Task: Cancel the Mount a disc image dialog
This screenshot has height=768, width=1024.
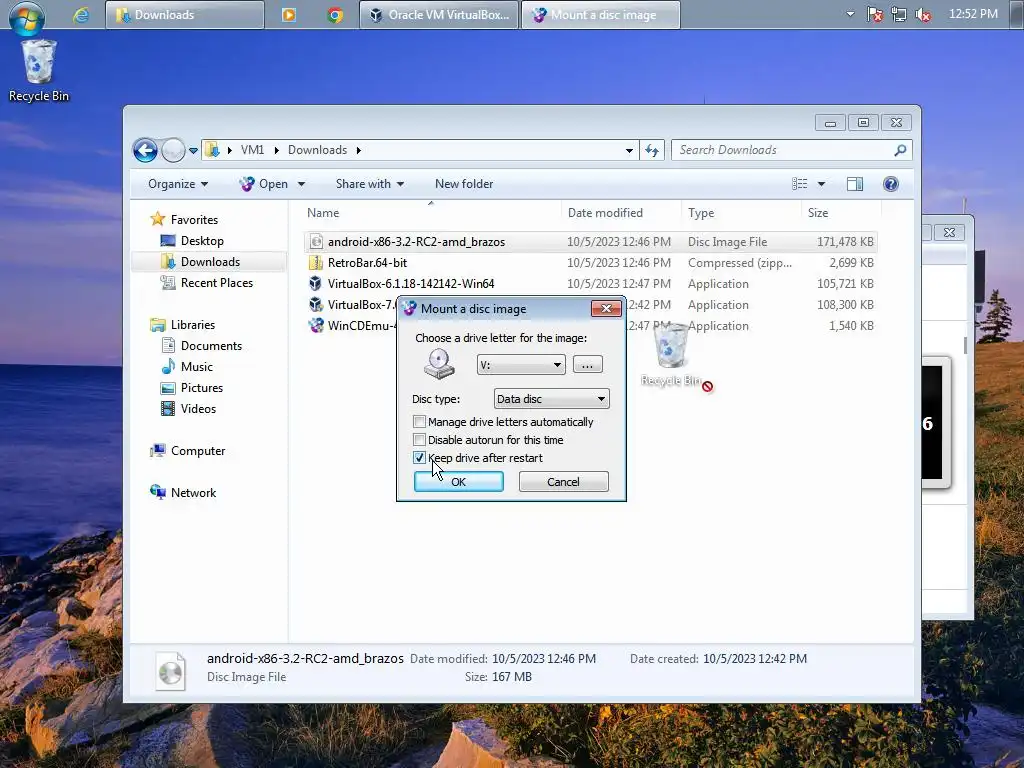Action: click(x=564, y=482)
